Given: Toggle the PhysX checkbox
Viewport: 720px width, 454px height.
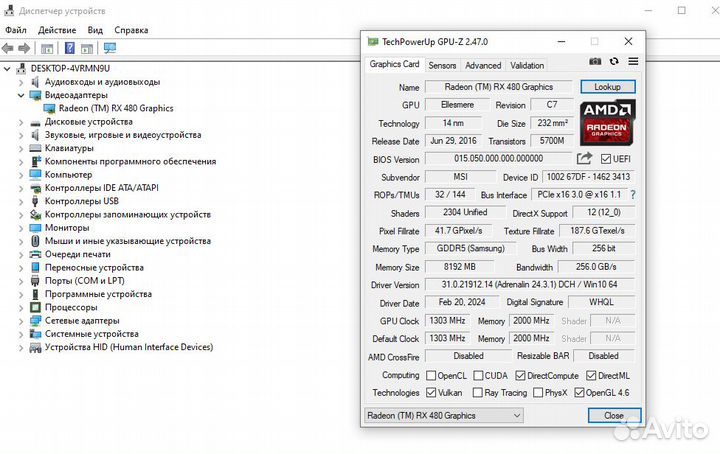Looking at the screenshot, I should (x=538, y=392).
